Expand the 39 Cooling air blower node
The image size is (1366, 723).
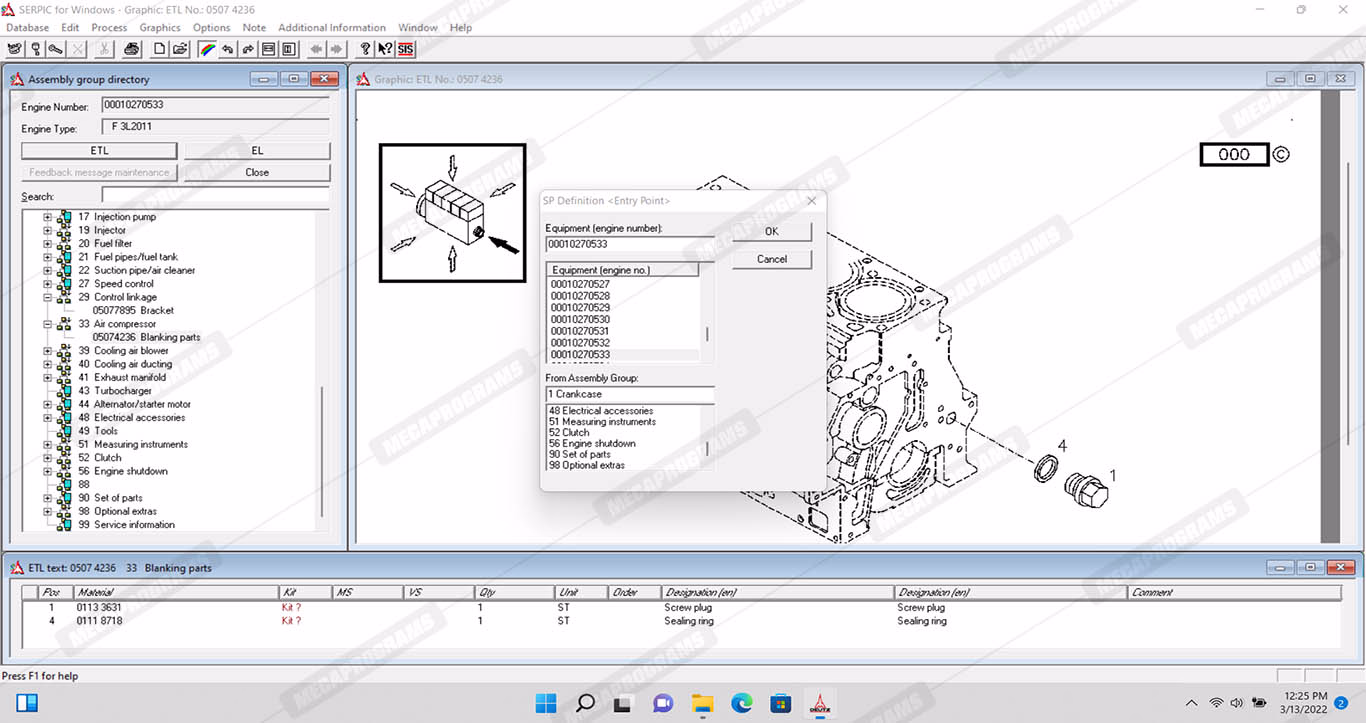pos(47,351)
